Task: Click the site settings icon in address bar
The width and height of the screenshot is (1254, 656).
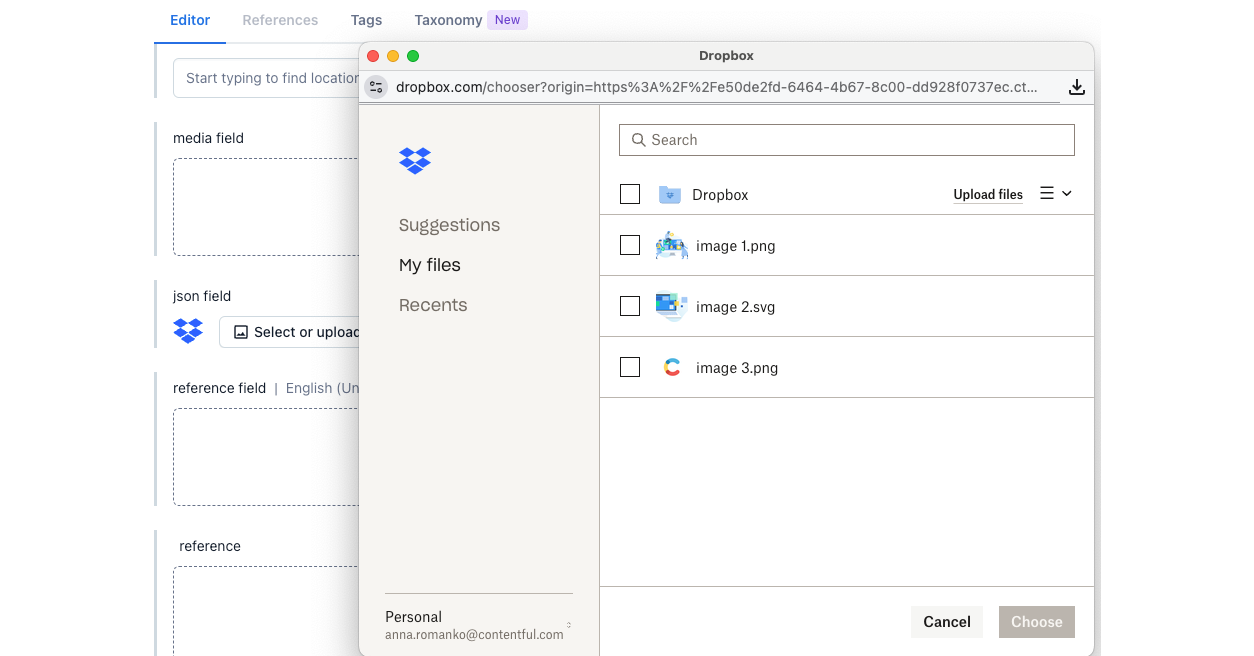Action: point(376,87)
